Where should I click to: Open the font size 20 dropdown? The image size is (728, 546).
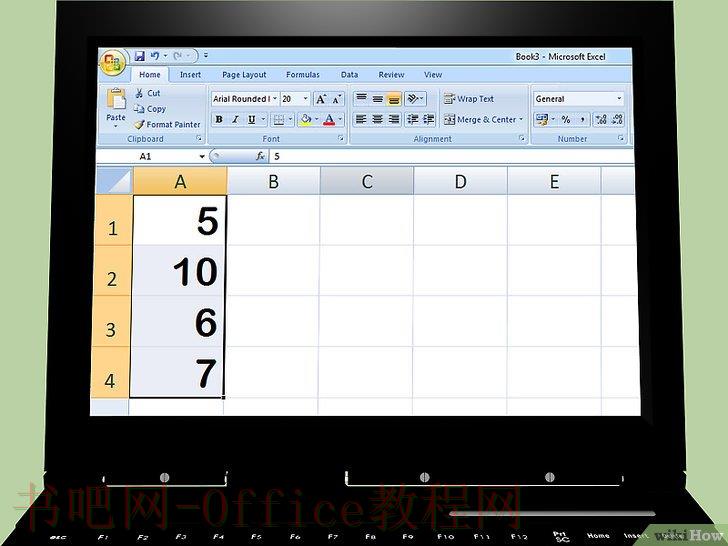tap(306, 98)
